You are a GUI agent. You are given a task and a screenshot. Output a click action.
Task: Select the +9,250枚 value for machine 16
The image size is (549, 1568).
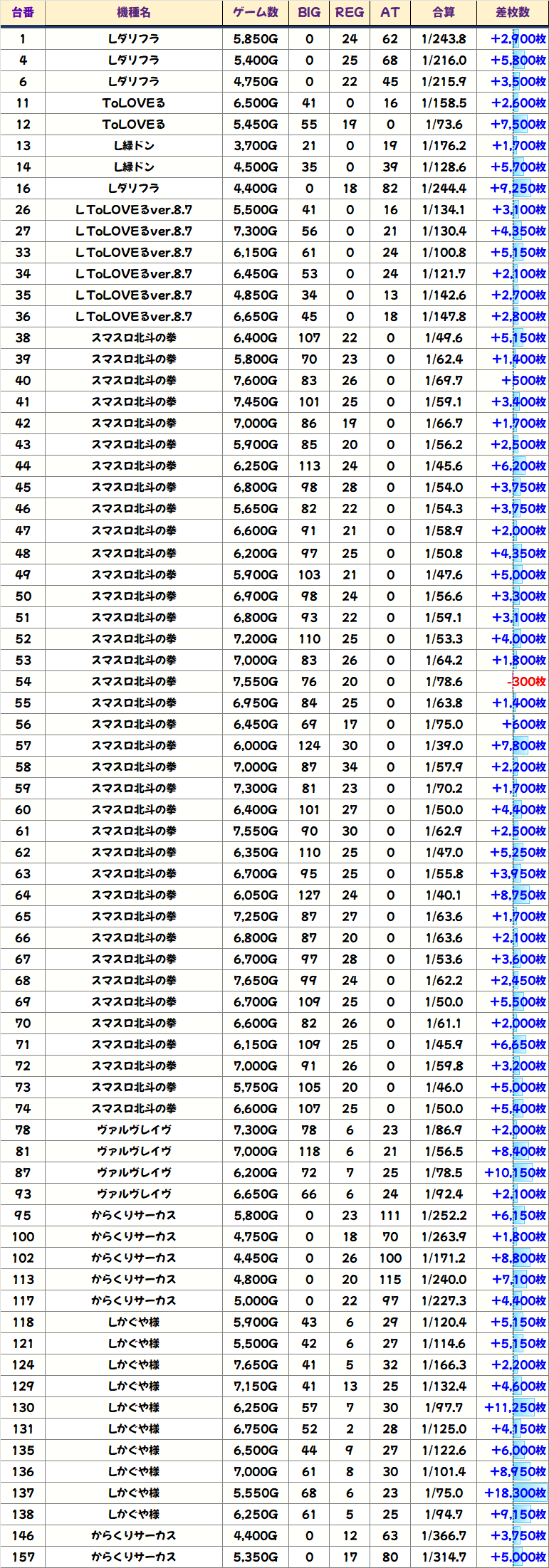pyautogui.click(x=518, y=188)
